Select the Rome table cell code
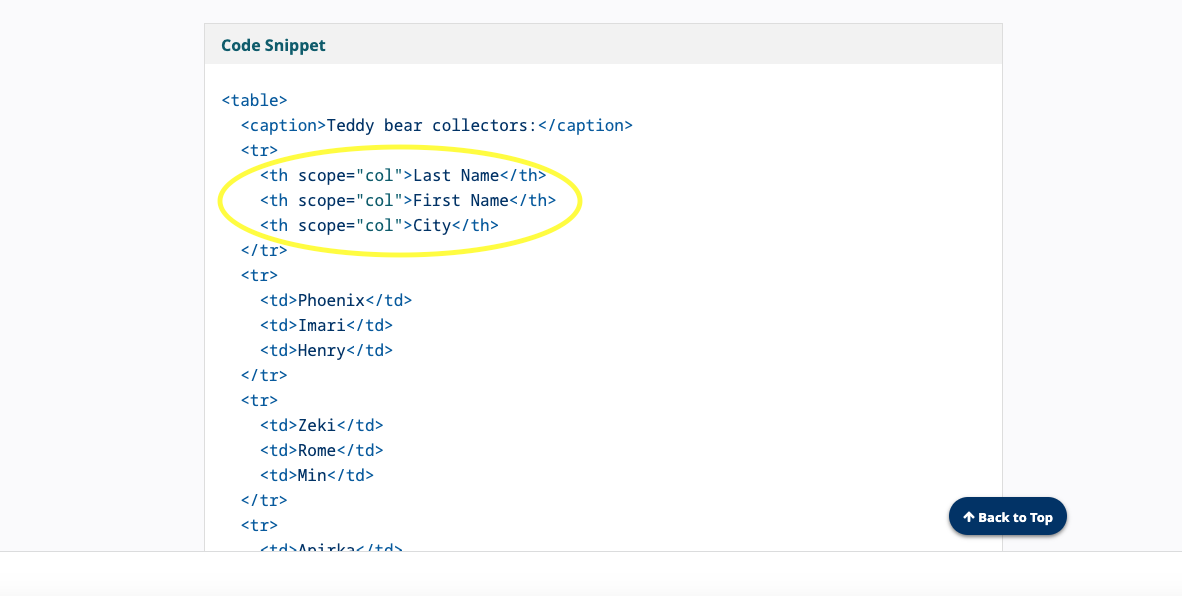 pos(321,450)
